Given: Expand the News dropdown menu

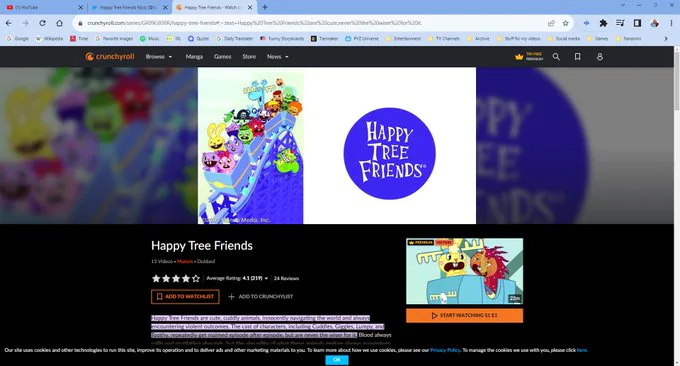Looking at the screenshot, I should [x=278, y=57].
